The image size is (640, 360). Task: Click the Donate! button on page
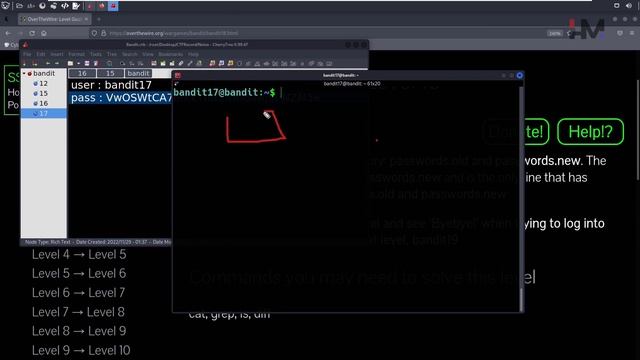[x=516, y=132]
